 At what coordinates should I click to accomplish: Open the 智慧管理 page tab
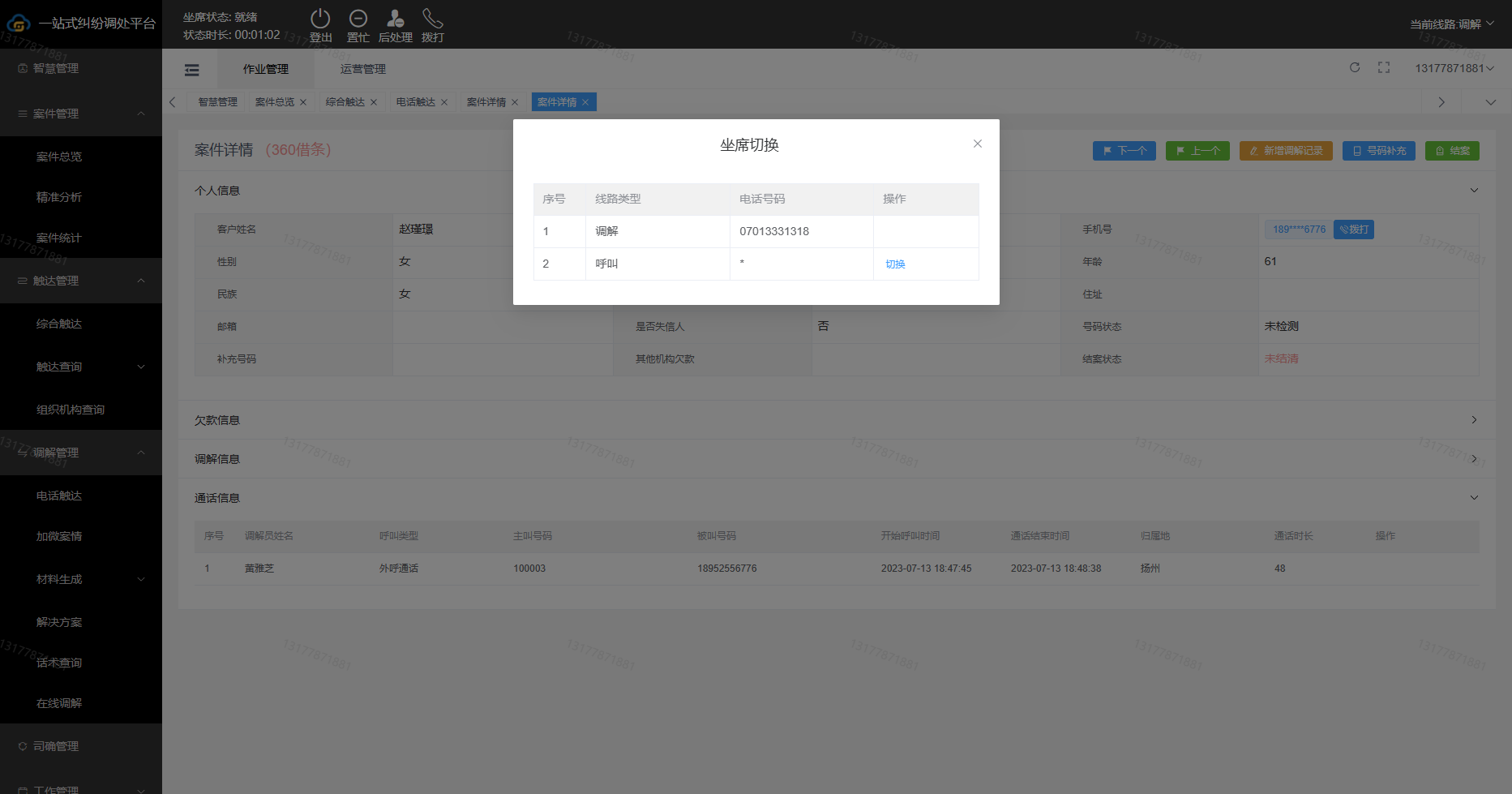(217, 102)
